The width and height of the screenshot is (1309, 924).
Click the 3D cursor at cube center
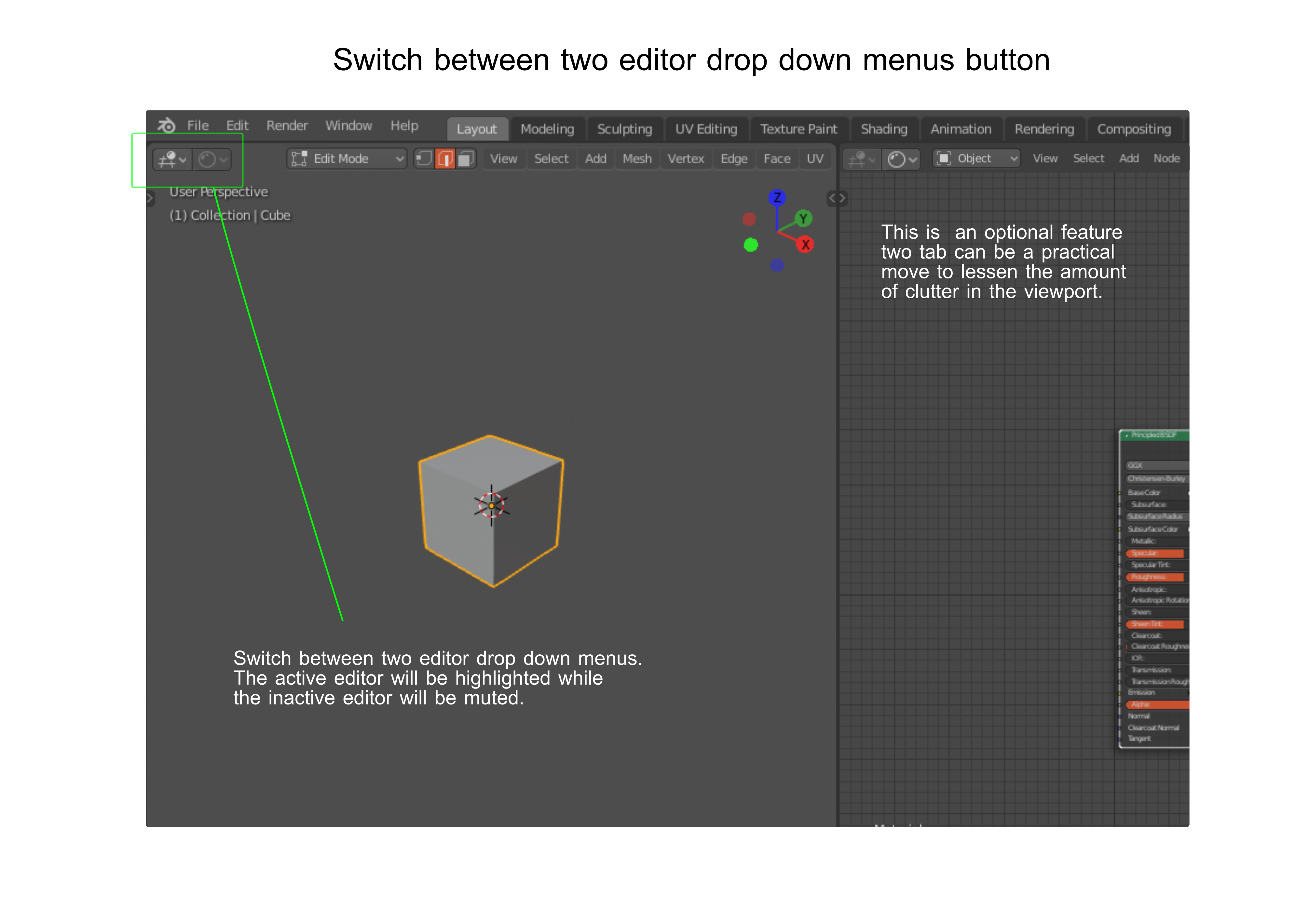[x=491, y=506]
